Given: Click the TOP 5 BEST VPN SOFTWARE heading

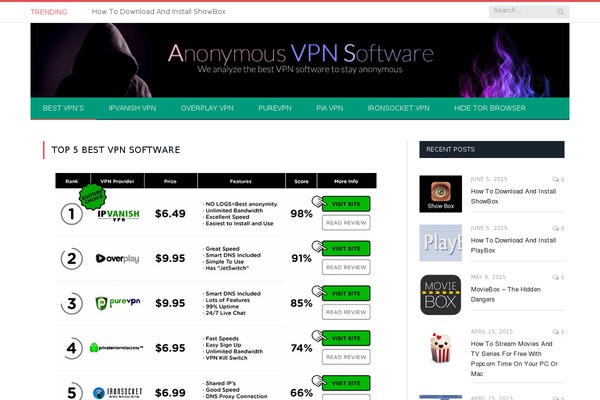Looking at the screenshot, I should (x=116, y=150).
